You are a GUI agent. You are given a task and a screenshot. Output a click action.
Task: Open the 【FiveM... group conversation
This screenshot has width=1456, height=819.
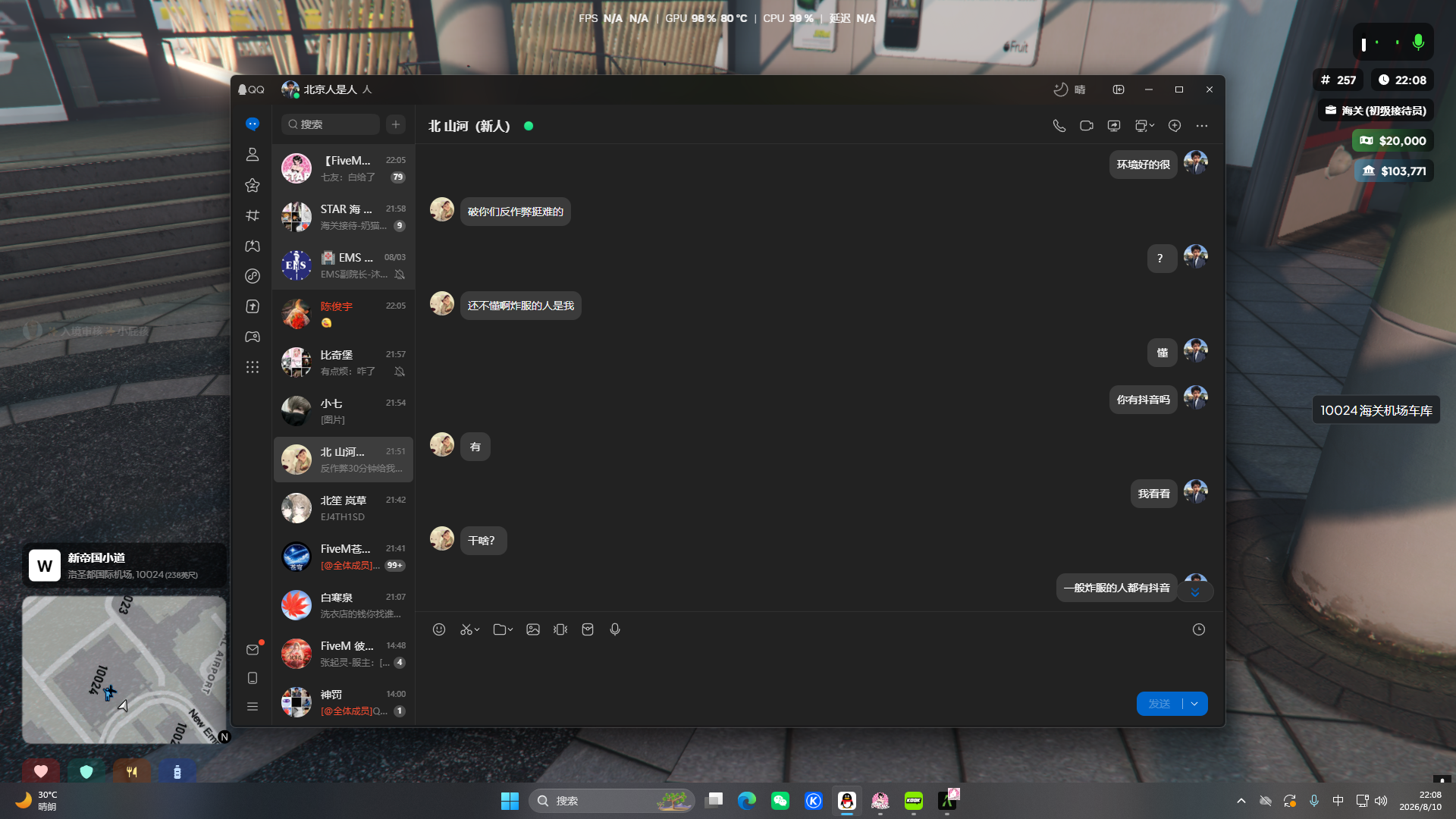344,168
